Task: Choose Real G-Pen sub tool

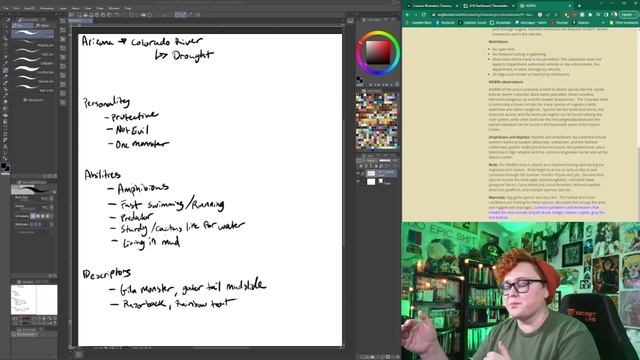Action: (33, 87)
